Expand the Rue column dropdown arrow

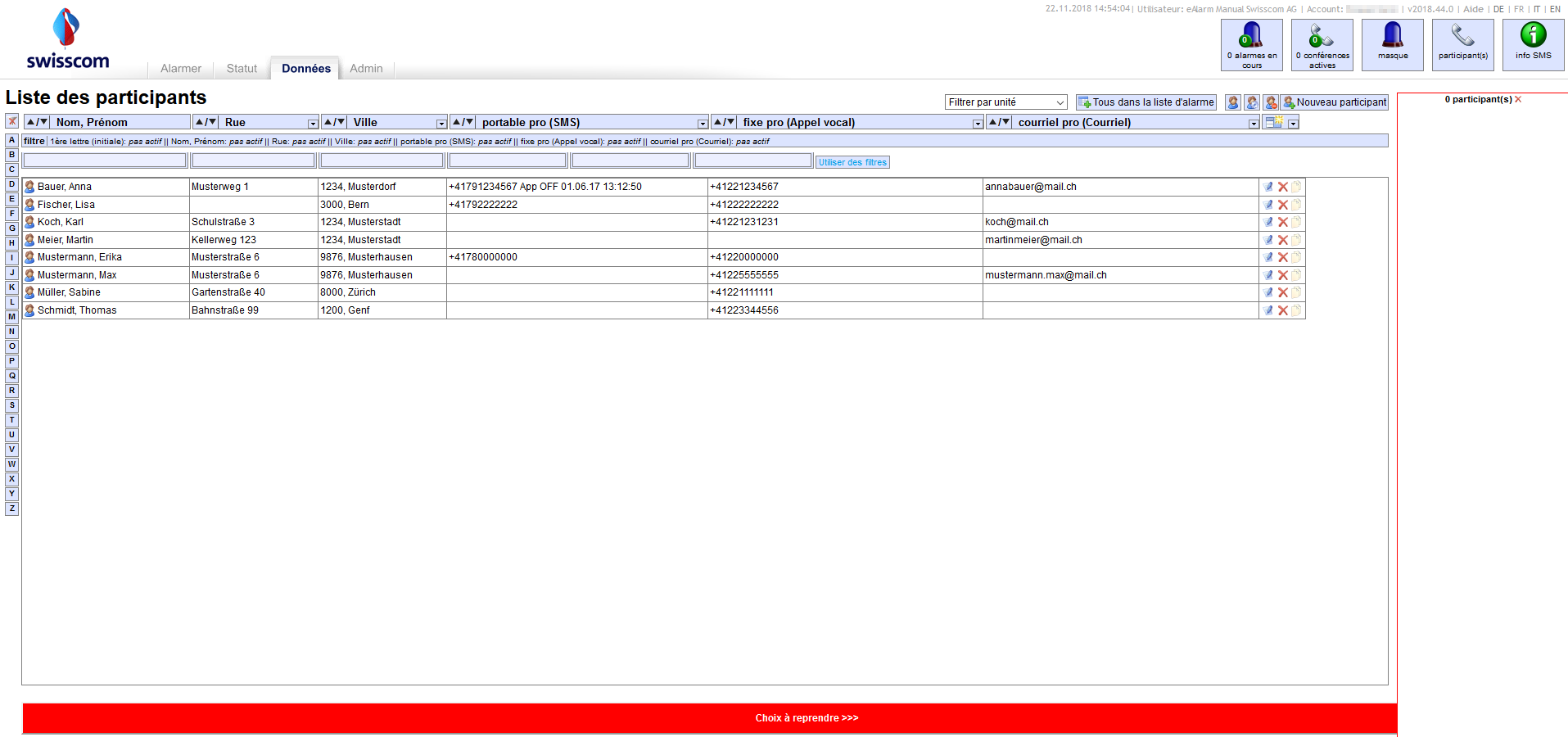[x=313, y=124]
